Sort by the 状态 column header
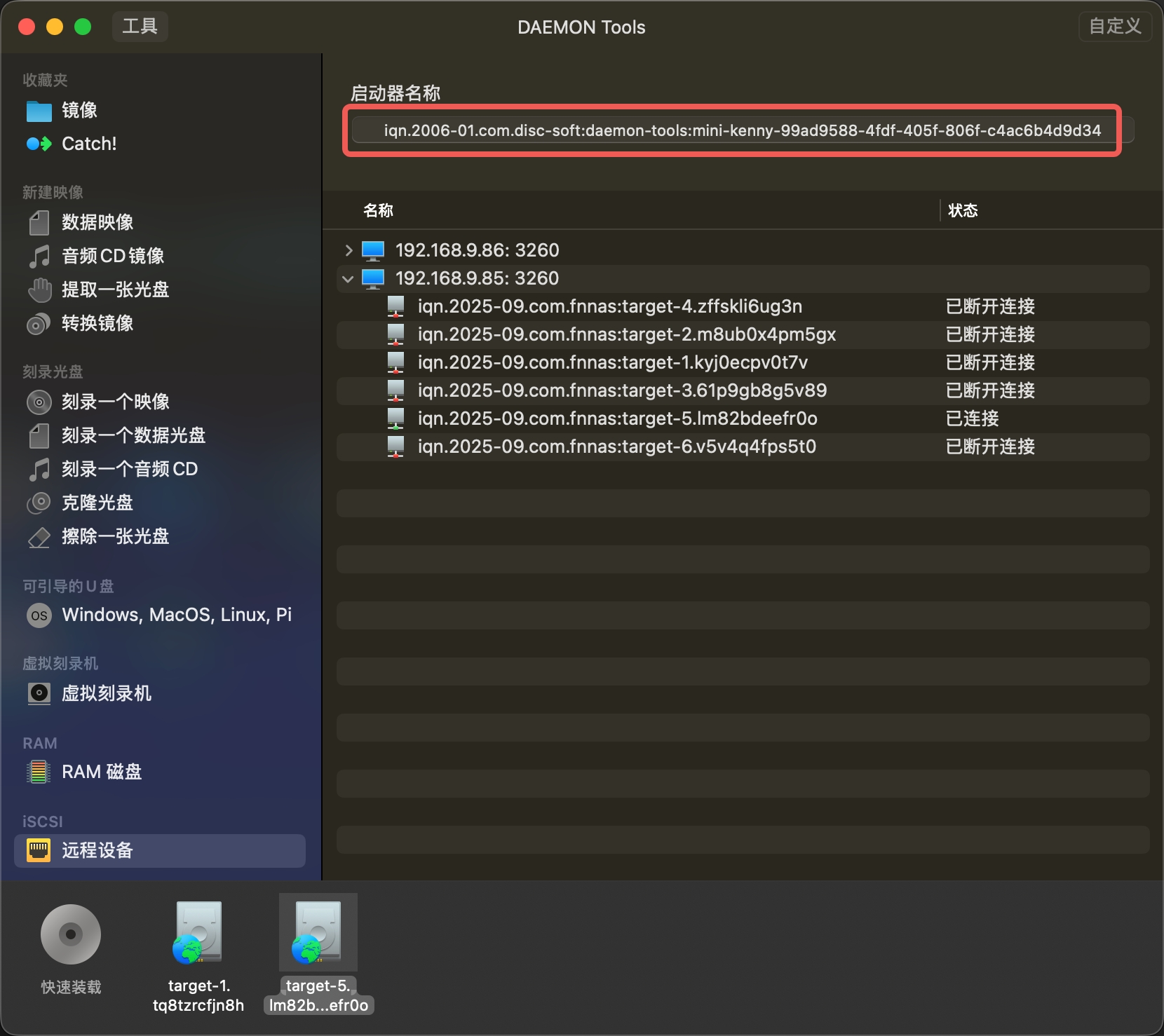Screen dimensions: 1164x1036 pyautogui.click(x=963, y=211)
